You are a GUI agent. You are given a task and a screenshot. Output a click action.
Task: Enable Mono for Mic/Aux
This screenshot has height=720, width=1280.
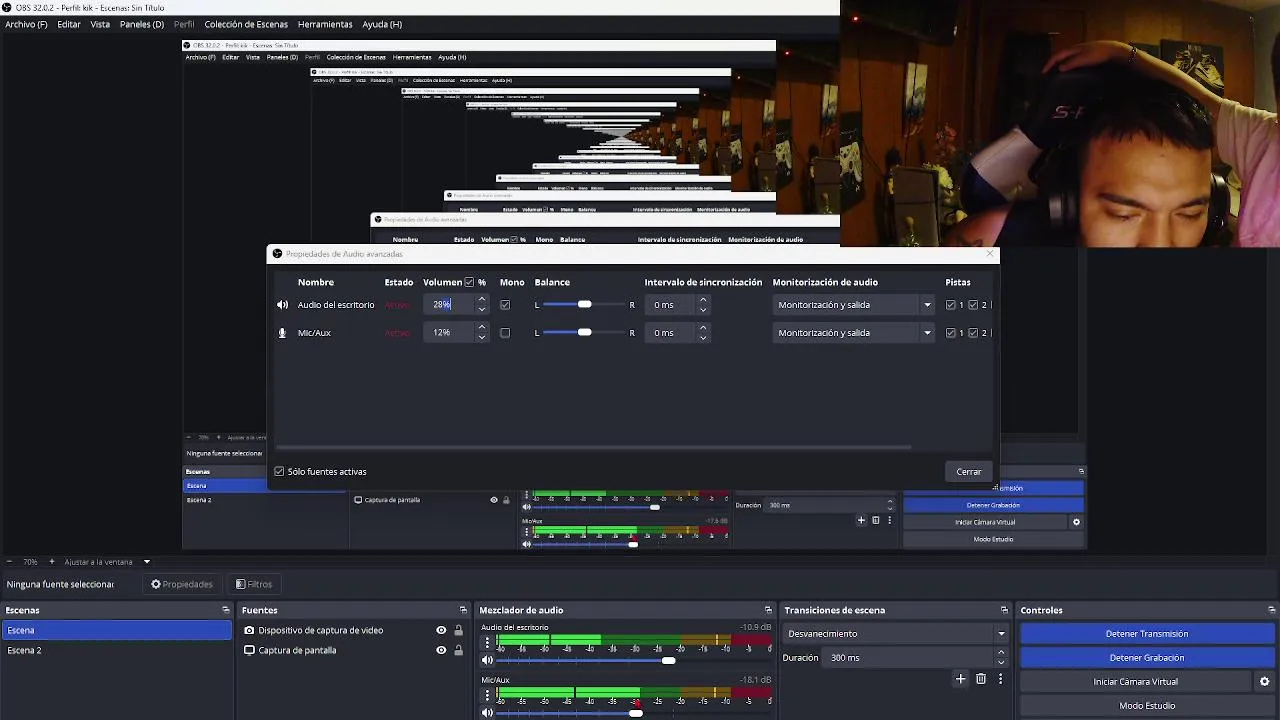click(x=505, y=333)
